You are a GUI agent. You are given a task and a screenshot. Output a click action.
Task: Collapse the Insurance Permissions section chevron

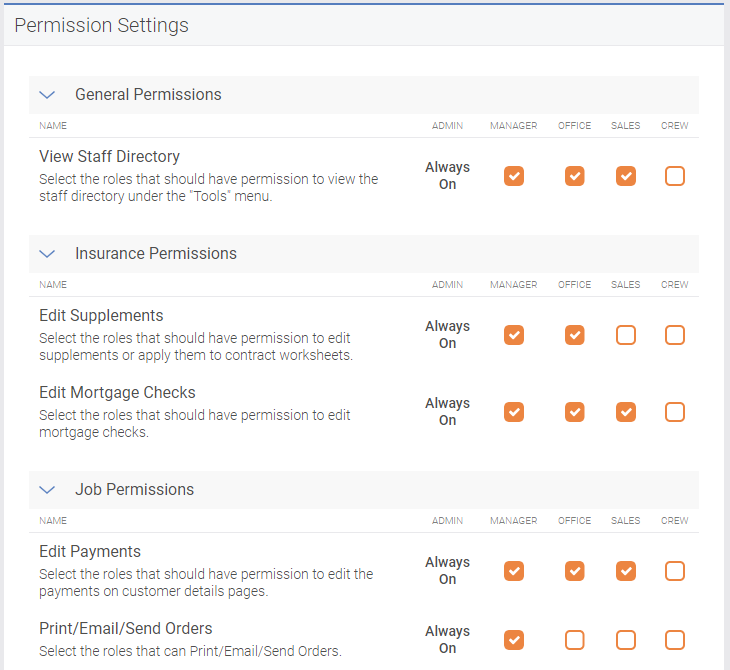47,254
